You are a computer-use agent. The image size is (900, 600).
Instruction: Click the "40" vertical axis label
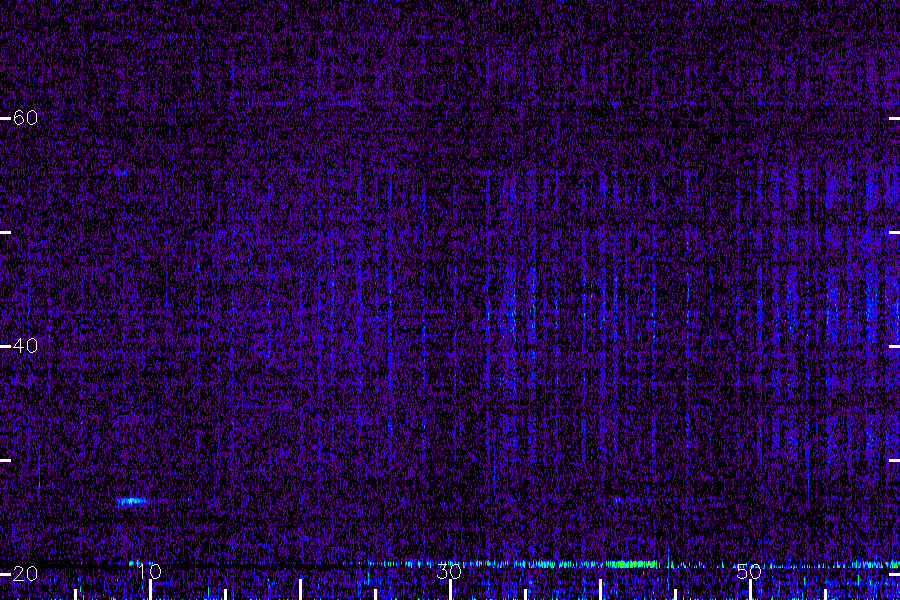(25, 346)
